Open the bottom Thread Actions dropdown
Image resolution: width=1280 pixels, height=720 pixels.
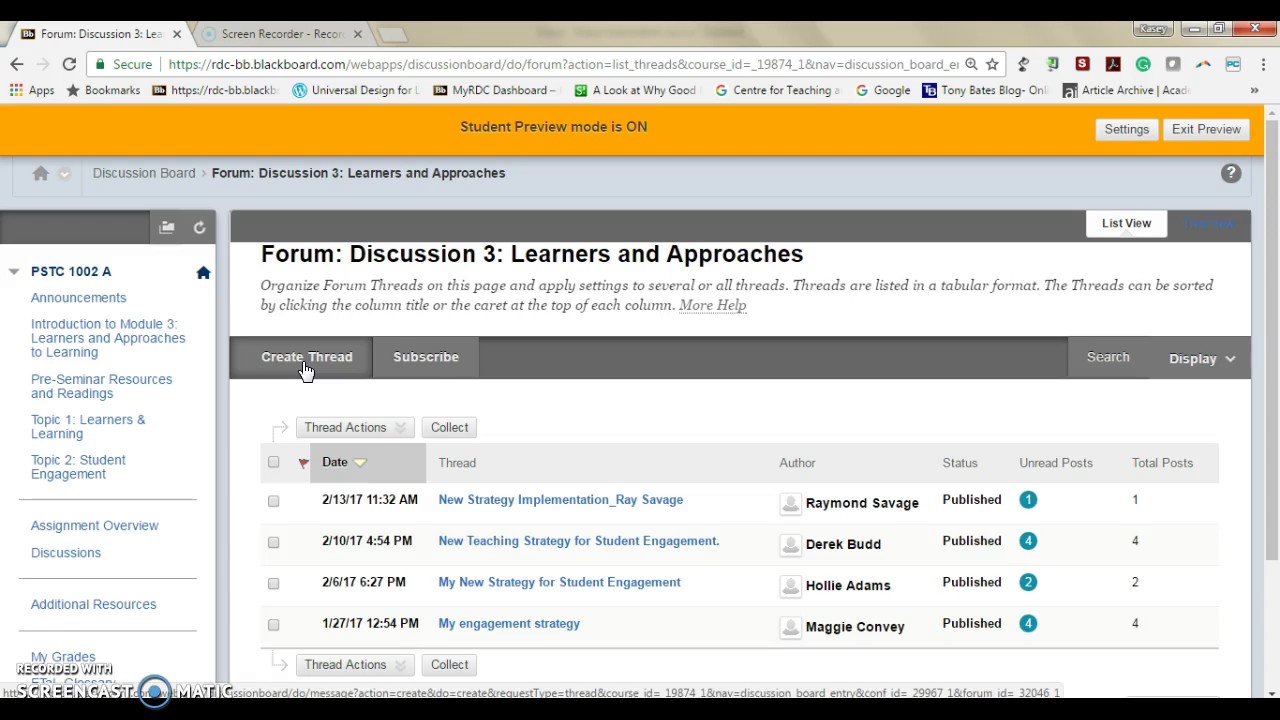[355, 664]
